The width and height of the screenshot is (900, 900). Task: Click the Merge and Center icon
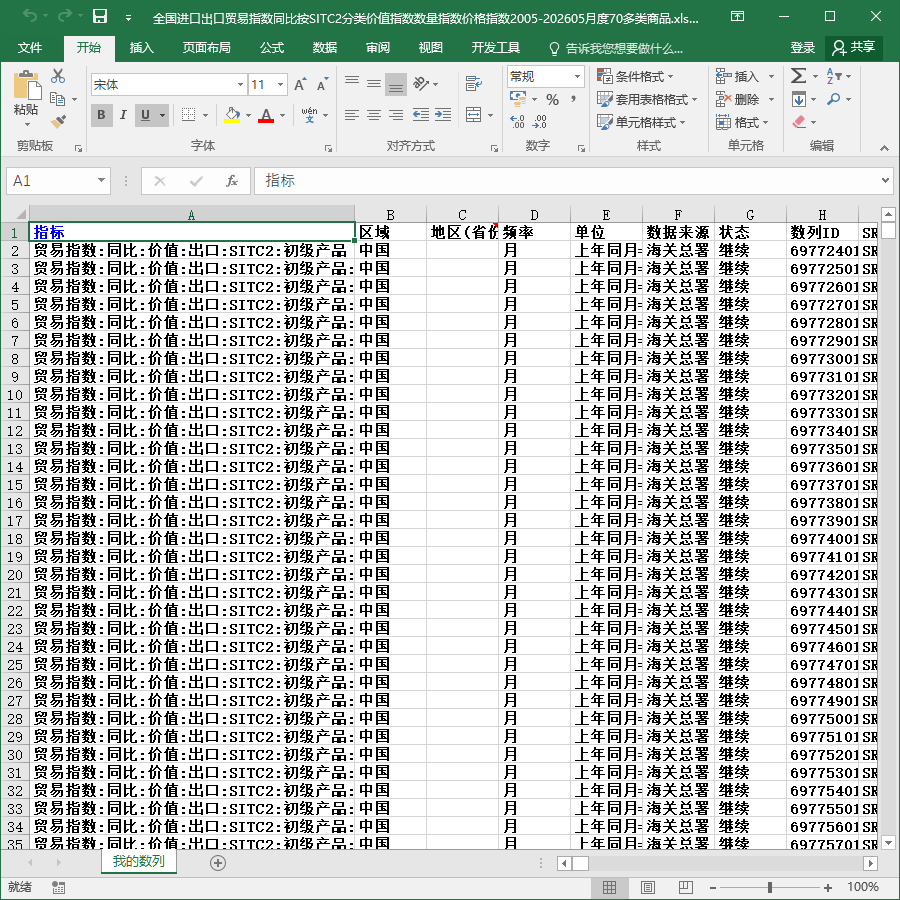point(474,114)
